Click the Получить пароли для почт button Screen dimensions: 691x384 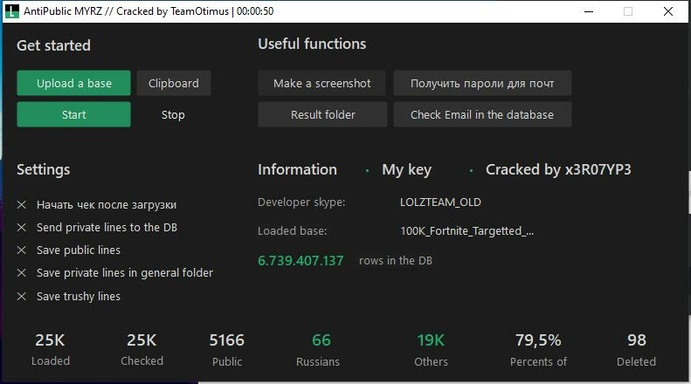coord(482,83)
